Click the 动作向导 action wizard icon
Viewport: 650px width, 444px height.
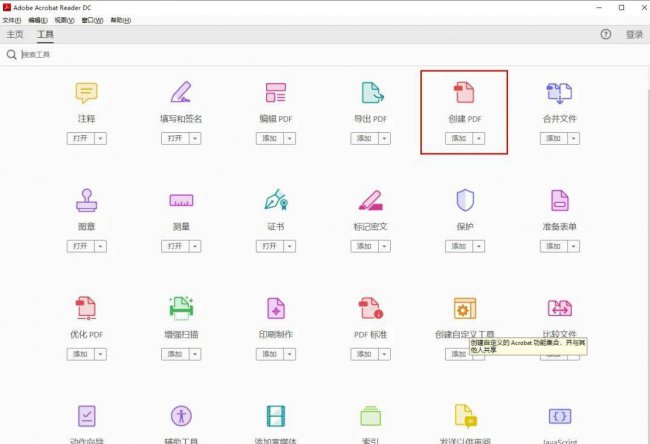click(87, 416)
